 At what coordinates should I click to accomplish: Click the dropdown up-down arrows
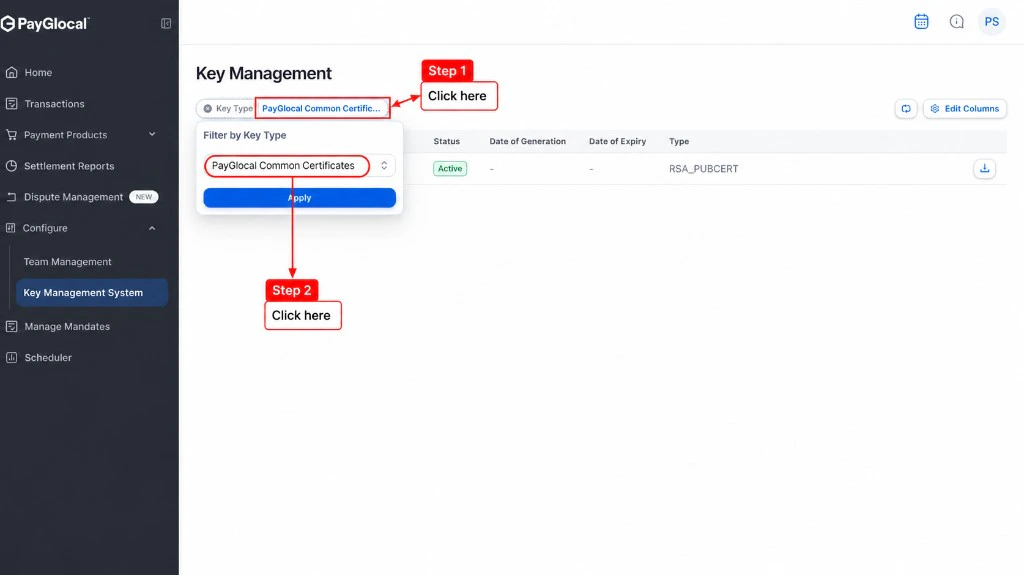coord(384,166)
